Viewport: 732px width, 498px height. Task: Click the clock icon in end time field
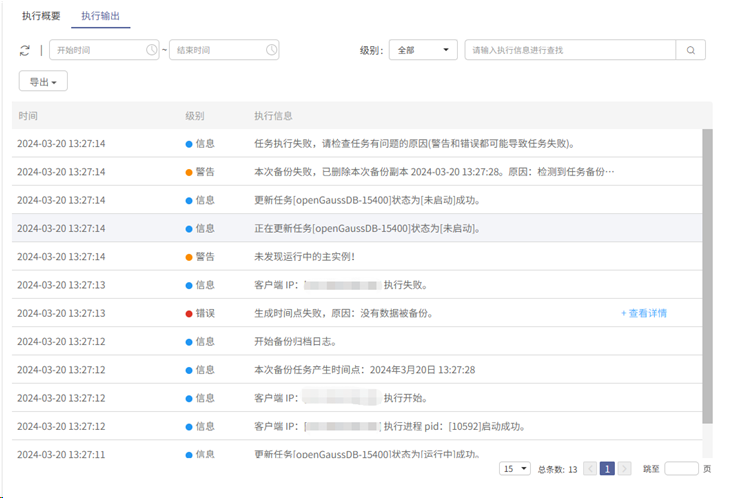point(272,49)
